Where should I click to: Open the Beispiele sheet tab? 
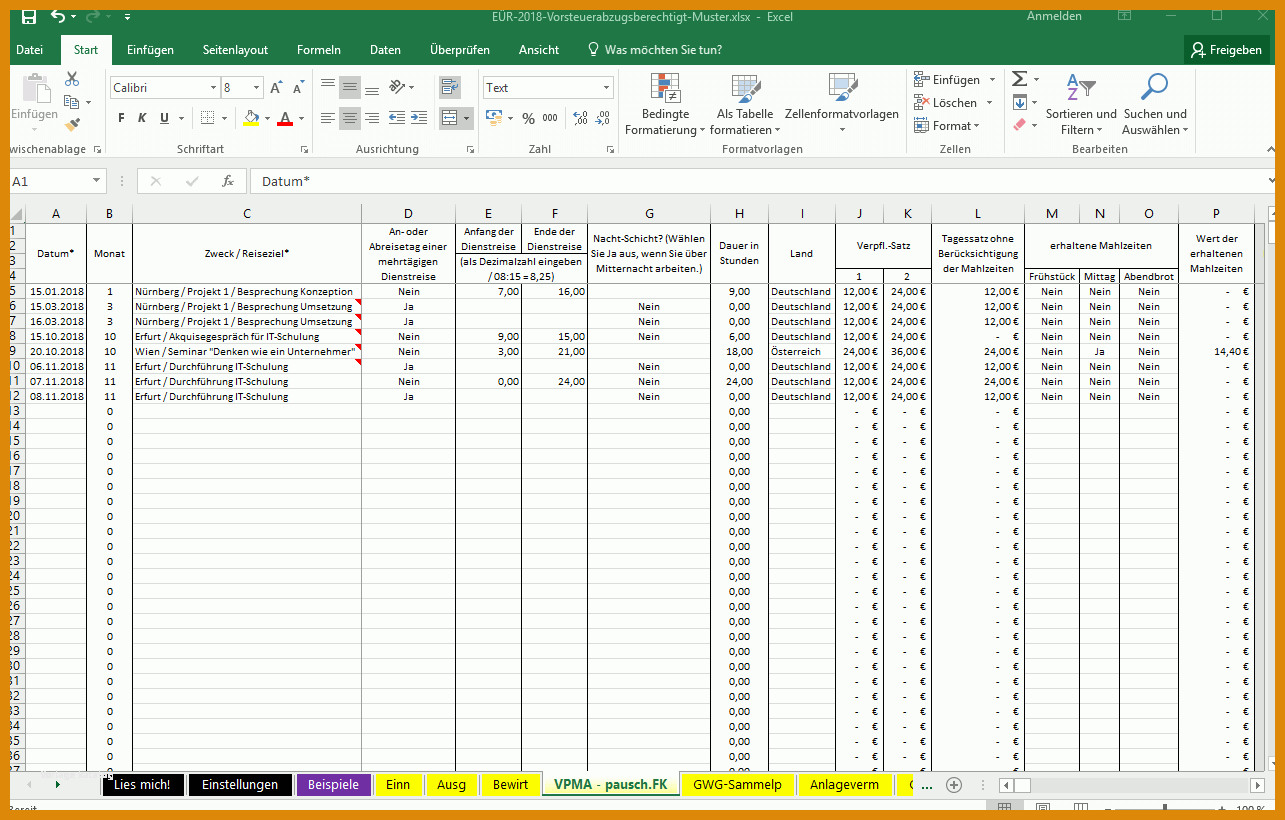tap(334, 785)
